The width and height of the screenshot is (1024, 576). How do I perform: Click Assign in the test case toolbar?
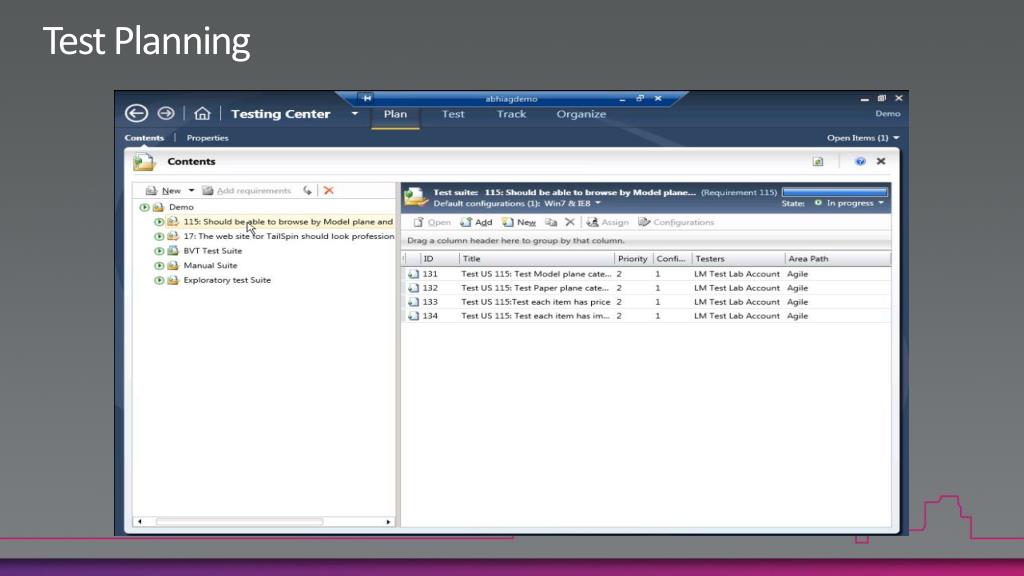[607, 223]
